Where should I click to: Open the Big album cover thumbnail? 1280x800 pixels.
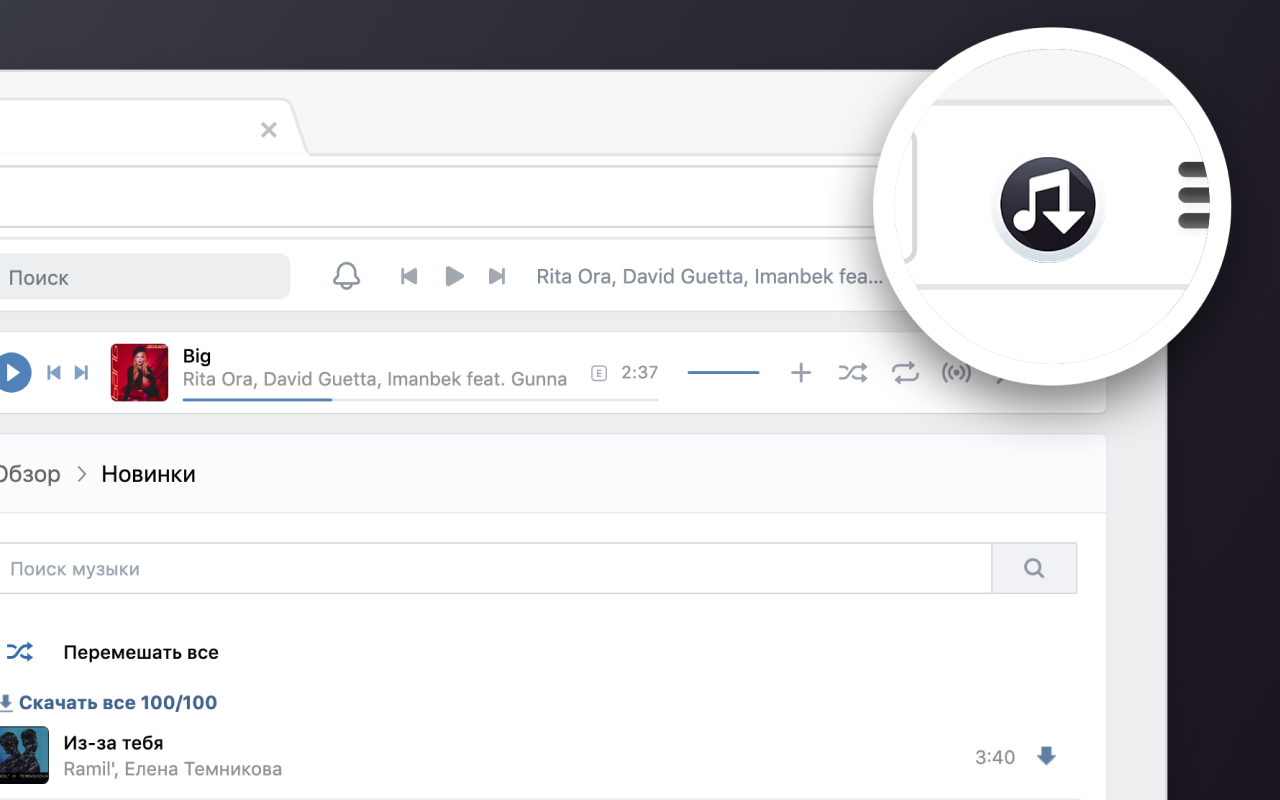coord(139,373)
